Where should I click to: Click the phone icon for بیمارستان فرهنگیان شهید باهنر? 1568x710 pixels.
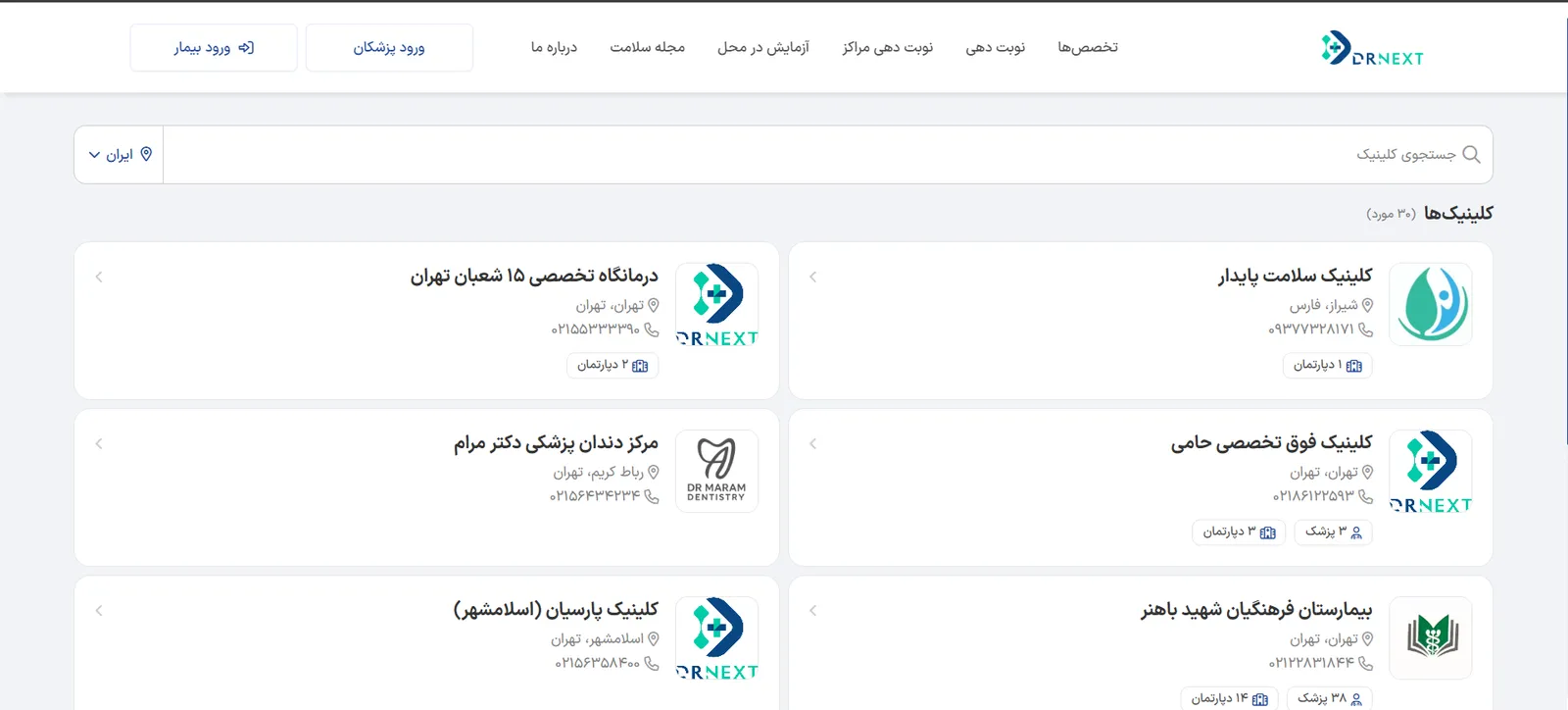pos(1365,663)
